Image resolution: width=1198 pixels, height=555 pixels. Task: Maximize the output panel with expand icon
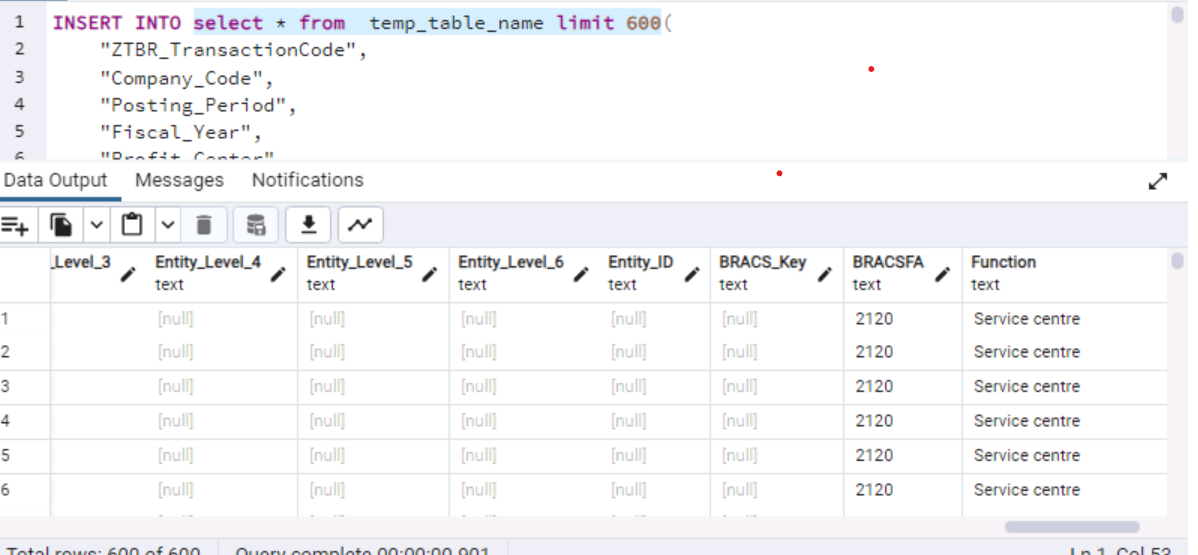coord(1158,181)
